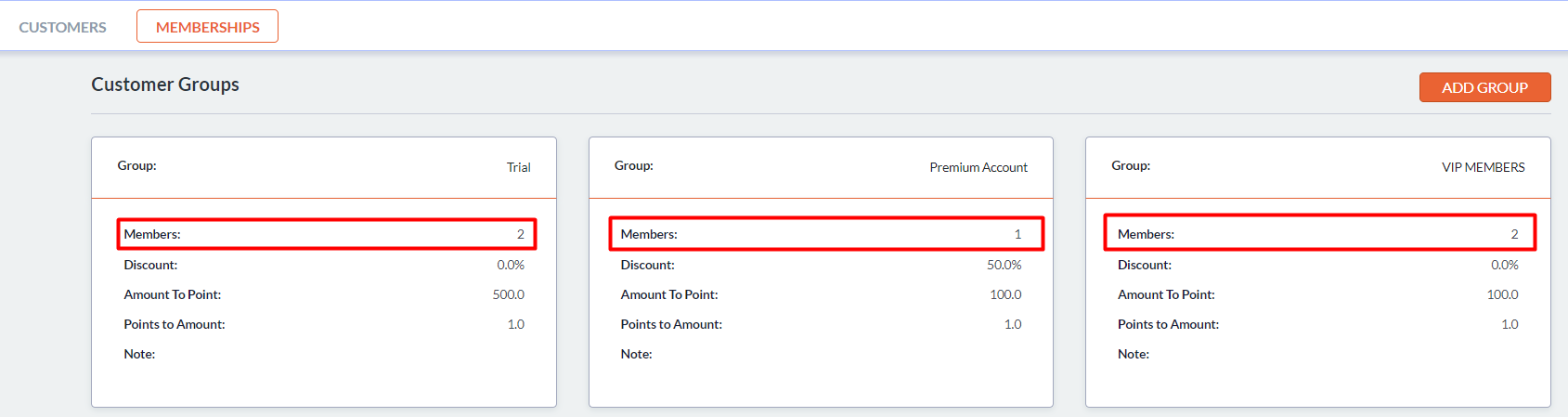
Task: Click the VIP MEMBERS Discount value
Action: [x=1504, y=265]
